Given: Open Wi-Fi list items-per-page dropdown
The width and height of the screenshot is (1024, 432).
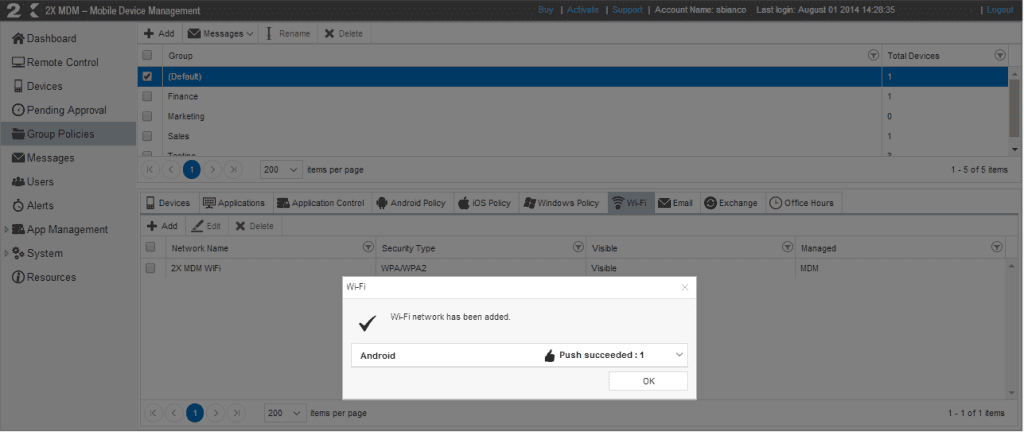Looking at the screenshot, I should click(x=285, y=413).
